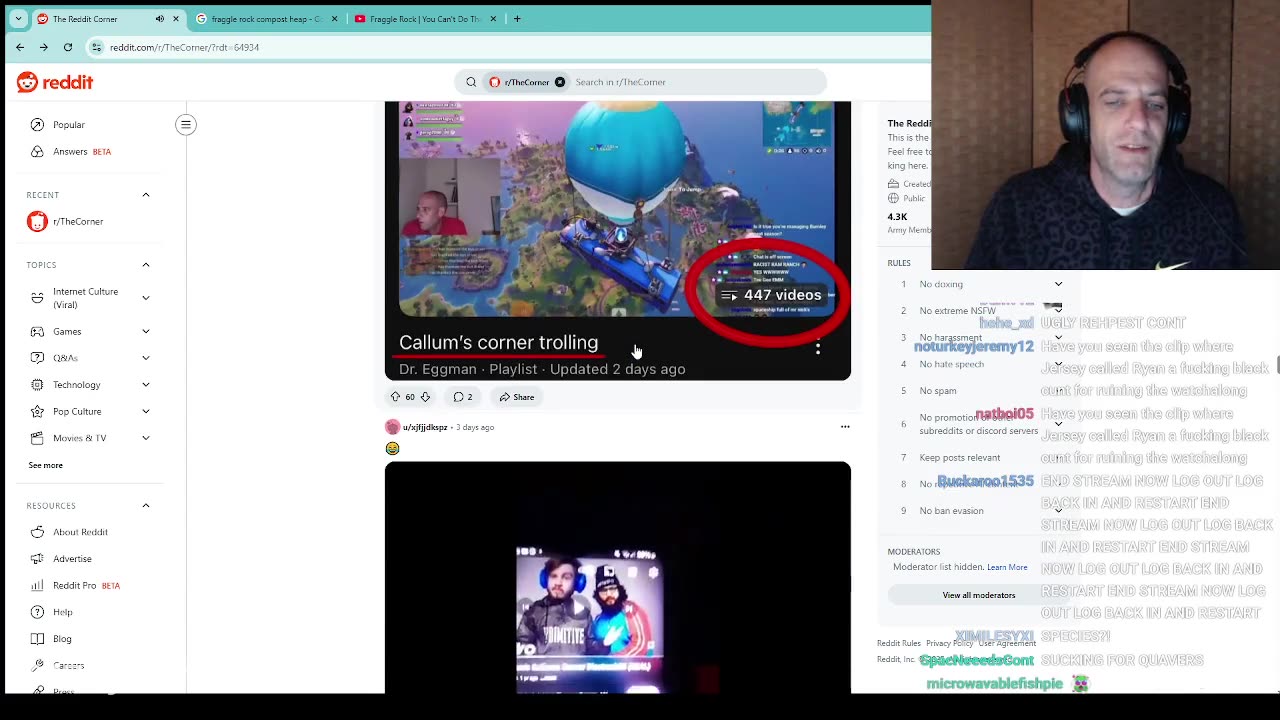Go forward with browser forward arrow
Image resolution: width=1280 pixels, height=720 pixels.
pyautogui.click(x=44, y=47)
